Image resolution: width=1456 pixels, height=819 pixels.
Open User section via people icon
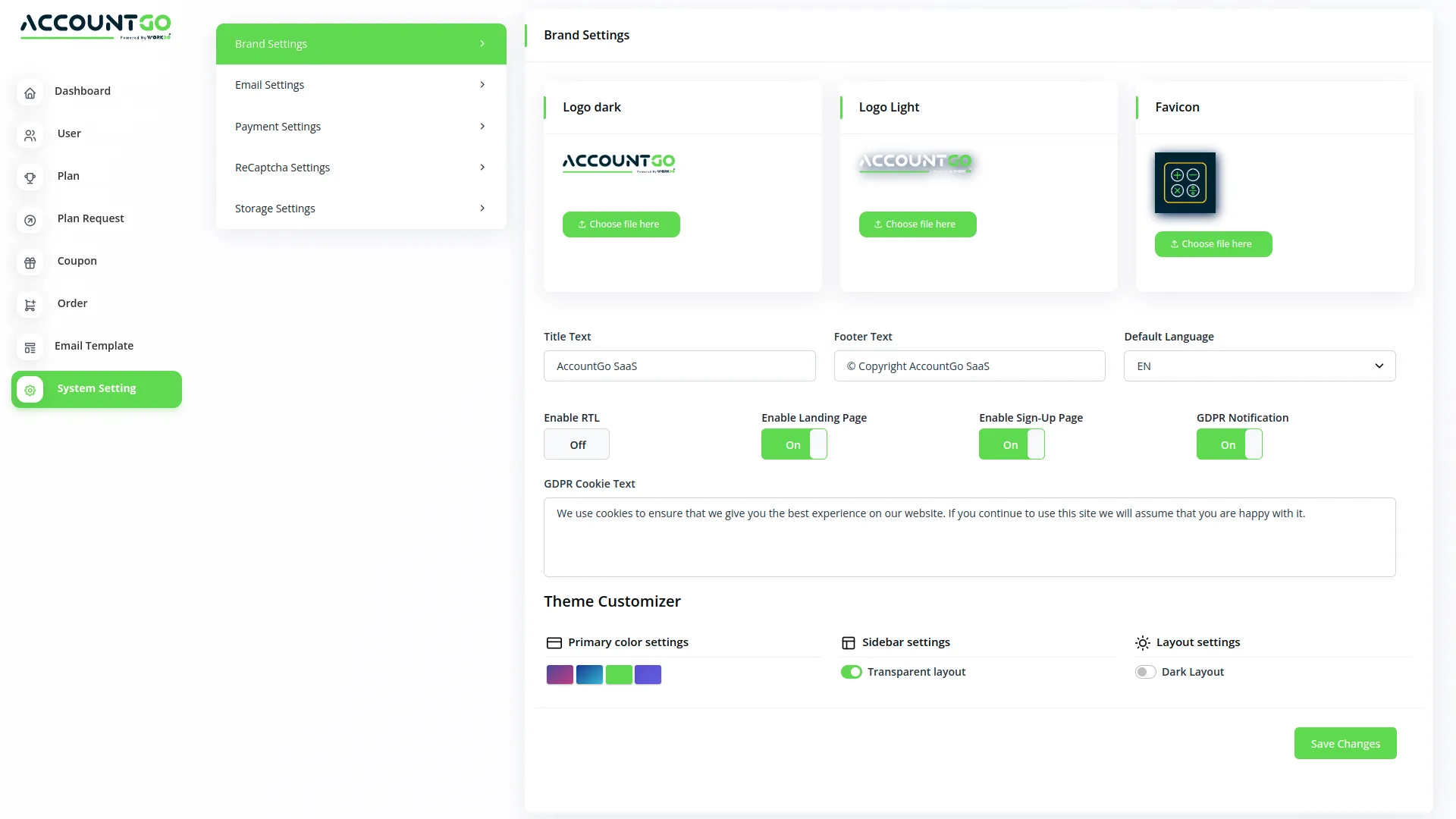click(x=30, y=135)
